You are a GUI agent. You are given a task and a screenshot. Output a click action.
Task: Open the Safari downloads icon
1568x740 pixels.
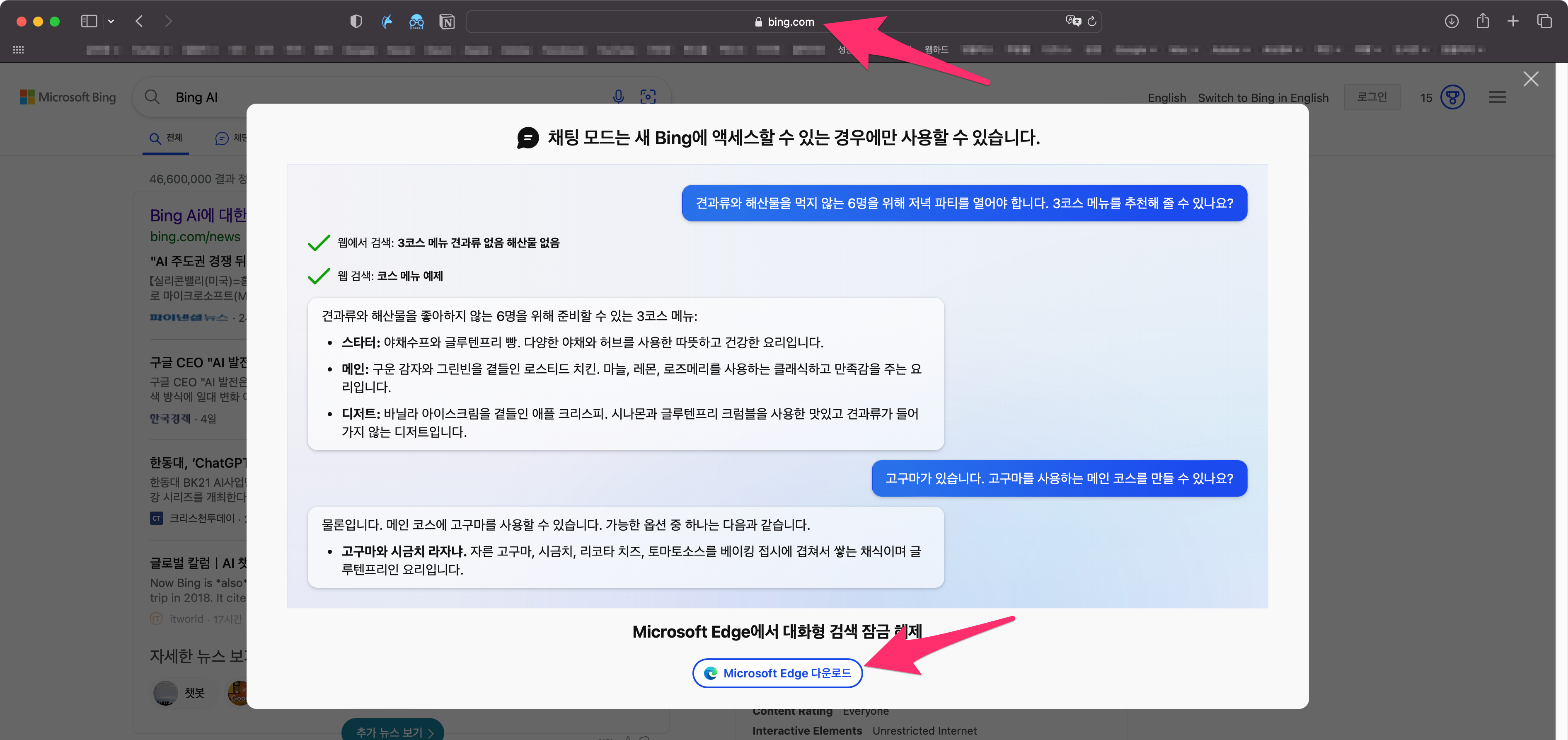[1451, 21]
